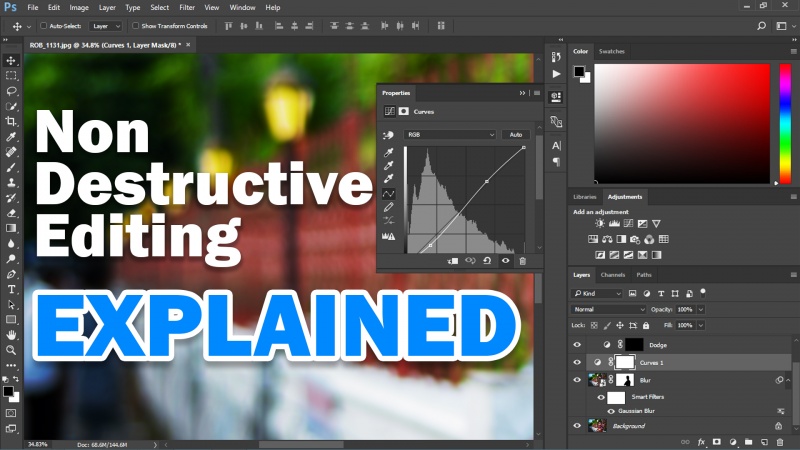Toggle Curves adjustment visibility in Properties
Image resolution: width=800 pixels, height=450 pixels.
point(505,261)
